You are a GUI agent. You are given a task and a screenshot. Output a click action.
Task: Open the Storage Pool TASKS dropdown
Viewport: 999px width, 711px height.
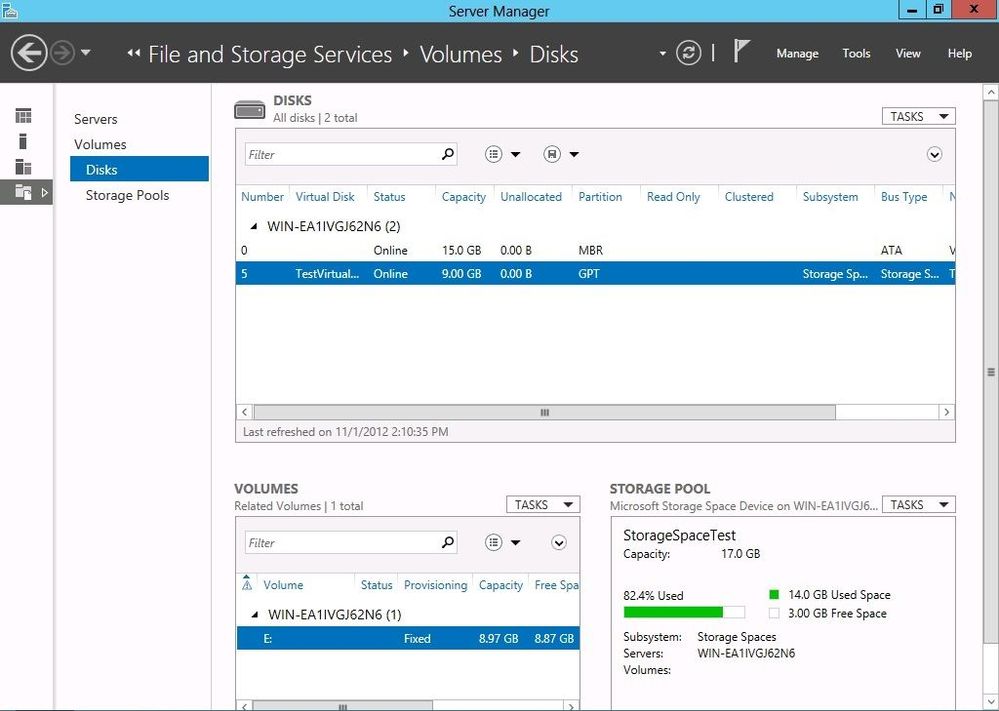tap(918, 505)
